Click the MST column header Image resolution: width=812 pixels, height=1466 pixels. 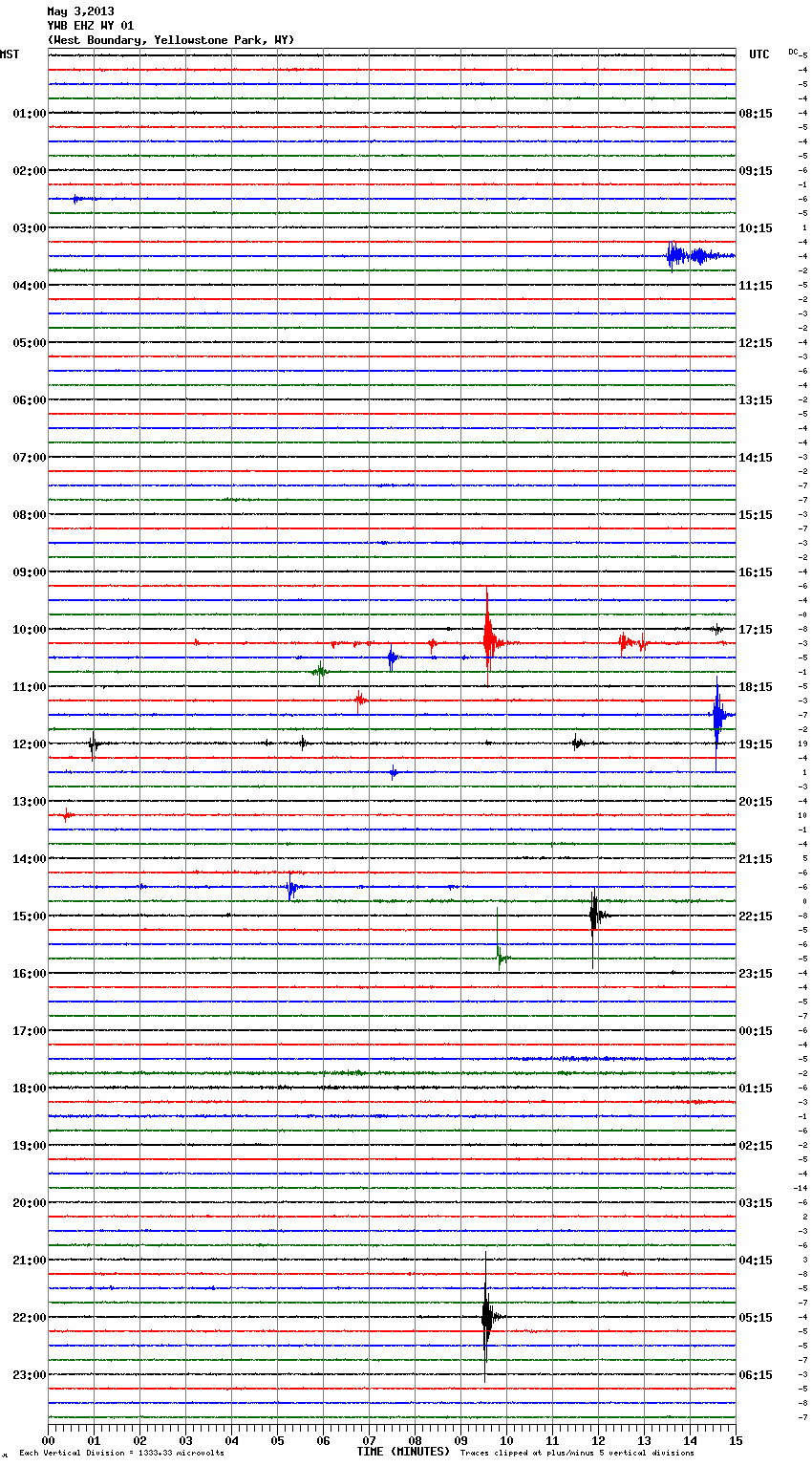[x=10, y=54]
